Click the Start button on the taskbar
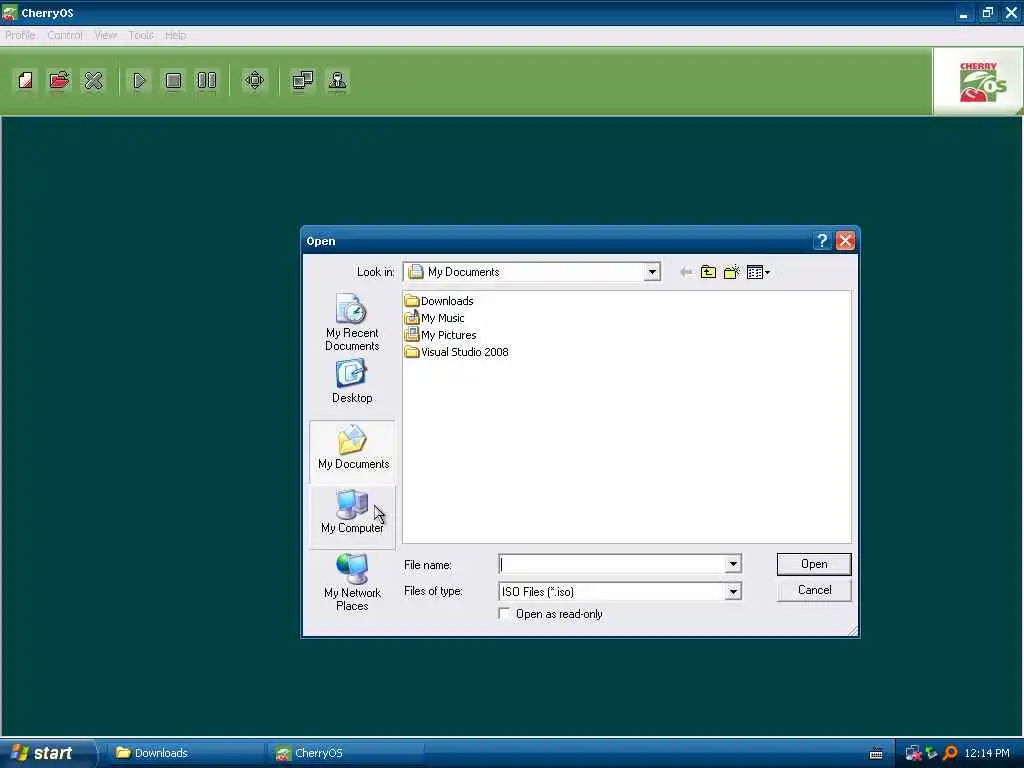 click(47, 753)
